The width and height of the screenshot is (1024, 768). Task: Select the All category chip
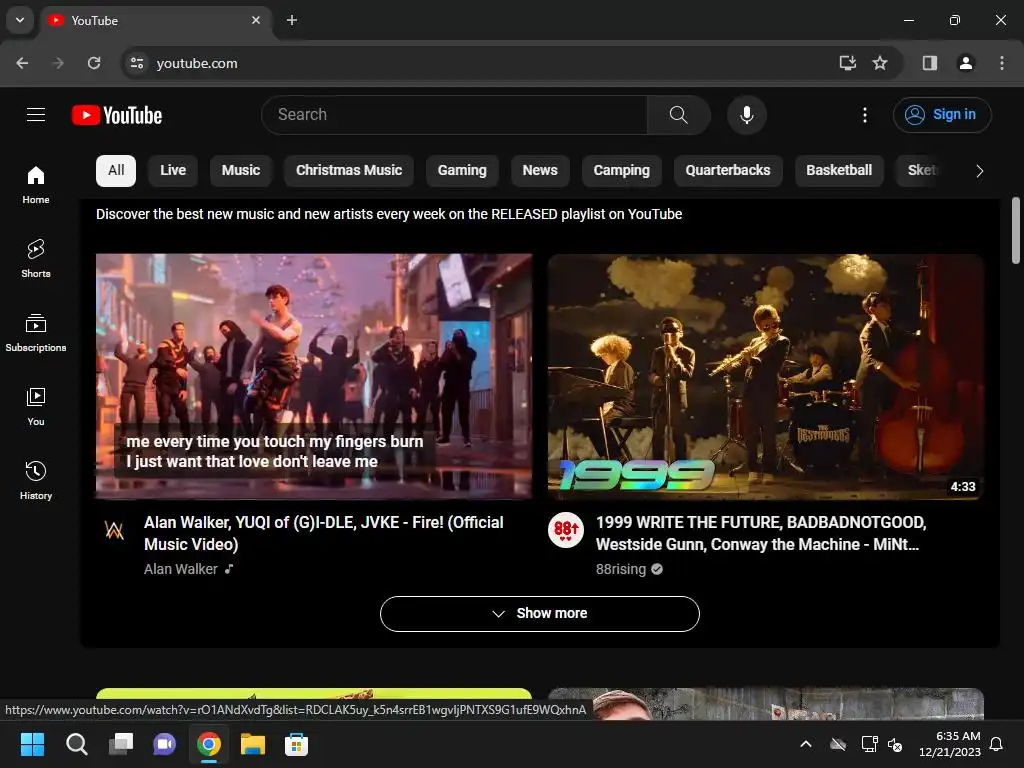[x=116, y=170]
